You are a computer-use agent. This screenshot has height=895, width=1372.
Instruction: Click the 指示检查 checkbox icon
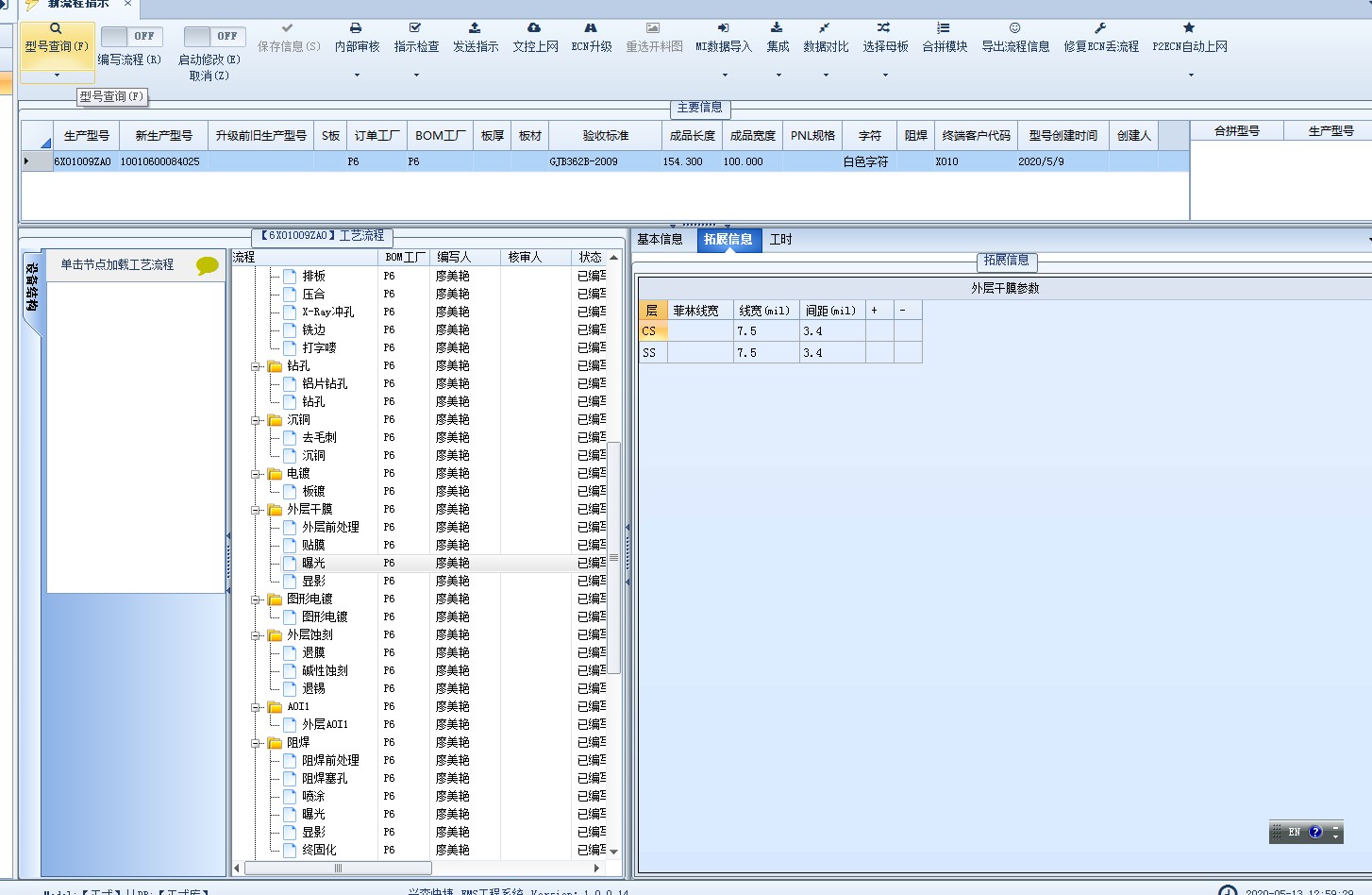pyautogui.click(x=415, y=28)
